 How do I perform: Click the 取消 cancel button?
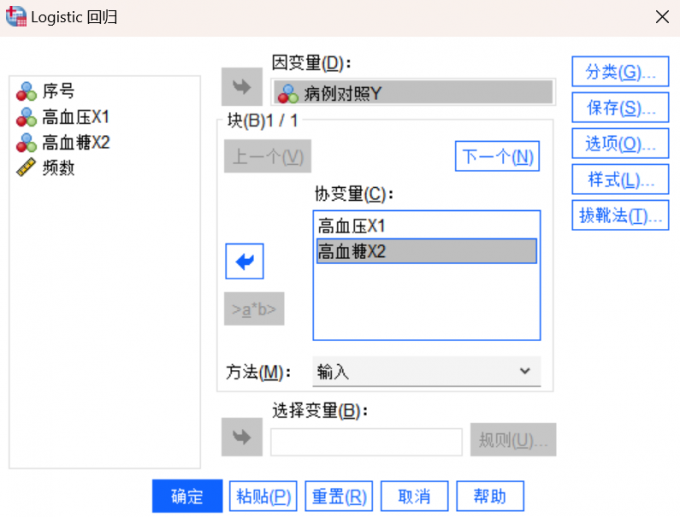coord(415,496)
